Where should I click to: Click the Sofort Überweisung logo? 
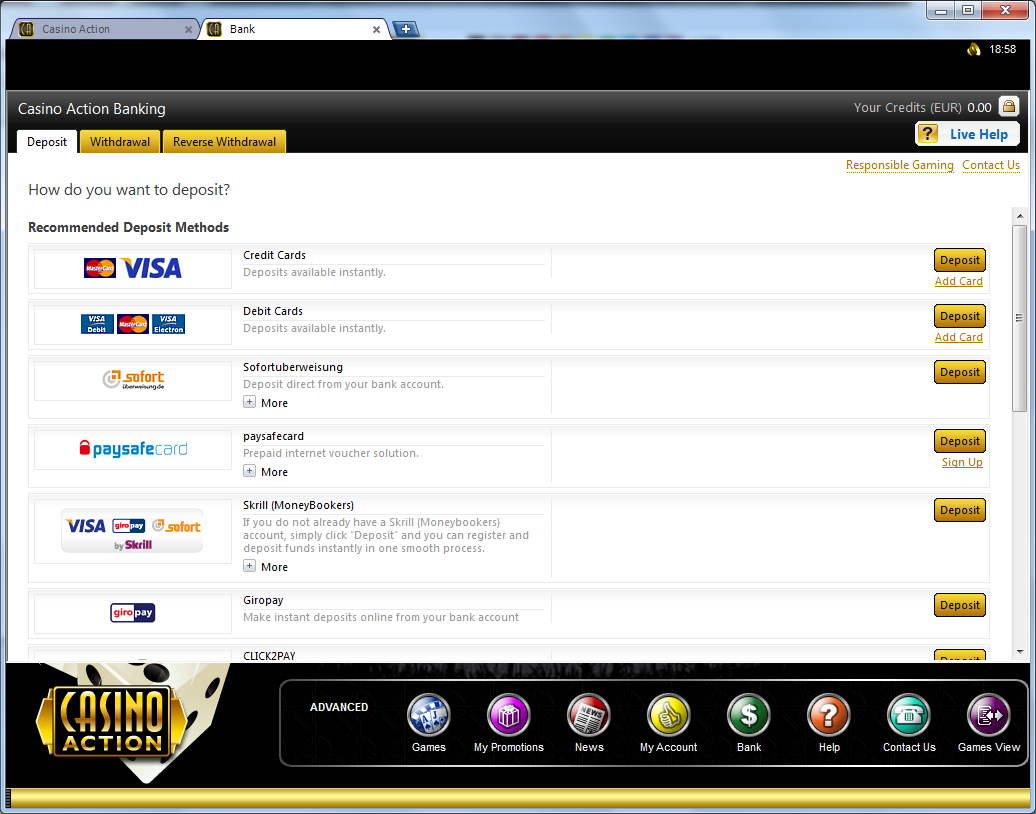pyautogui.click(x=133, y=379)
